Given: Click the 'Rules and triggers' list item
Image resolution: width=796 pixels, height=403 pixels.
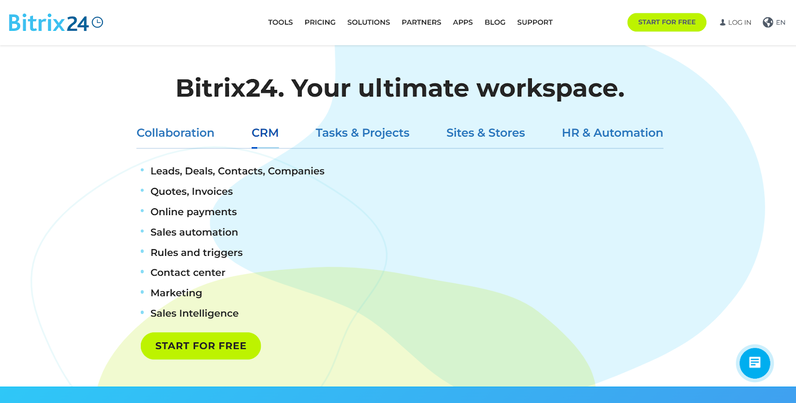Looking at the screenshot, I should tap(196, 252).
